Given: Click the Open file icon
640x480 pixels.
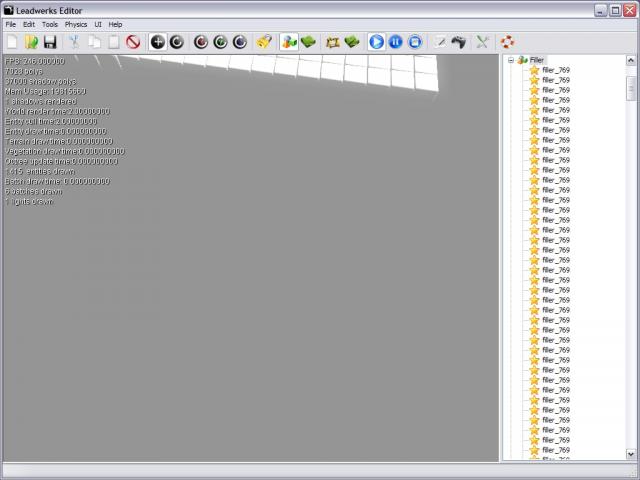Looking at the screenshot, I should (31, 42).
